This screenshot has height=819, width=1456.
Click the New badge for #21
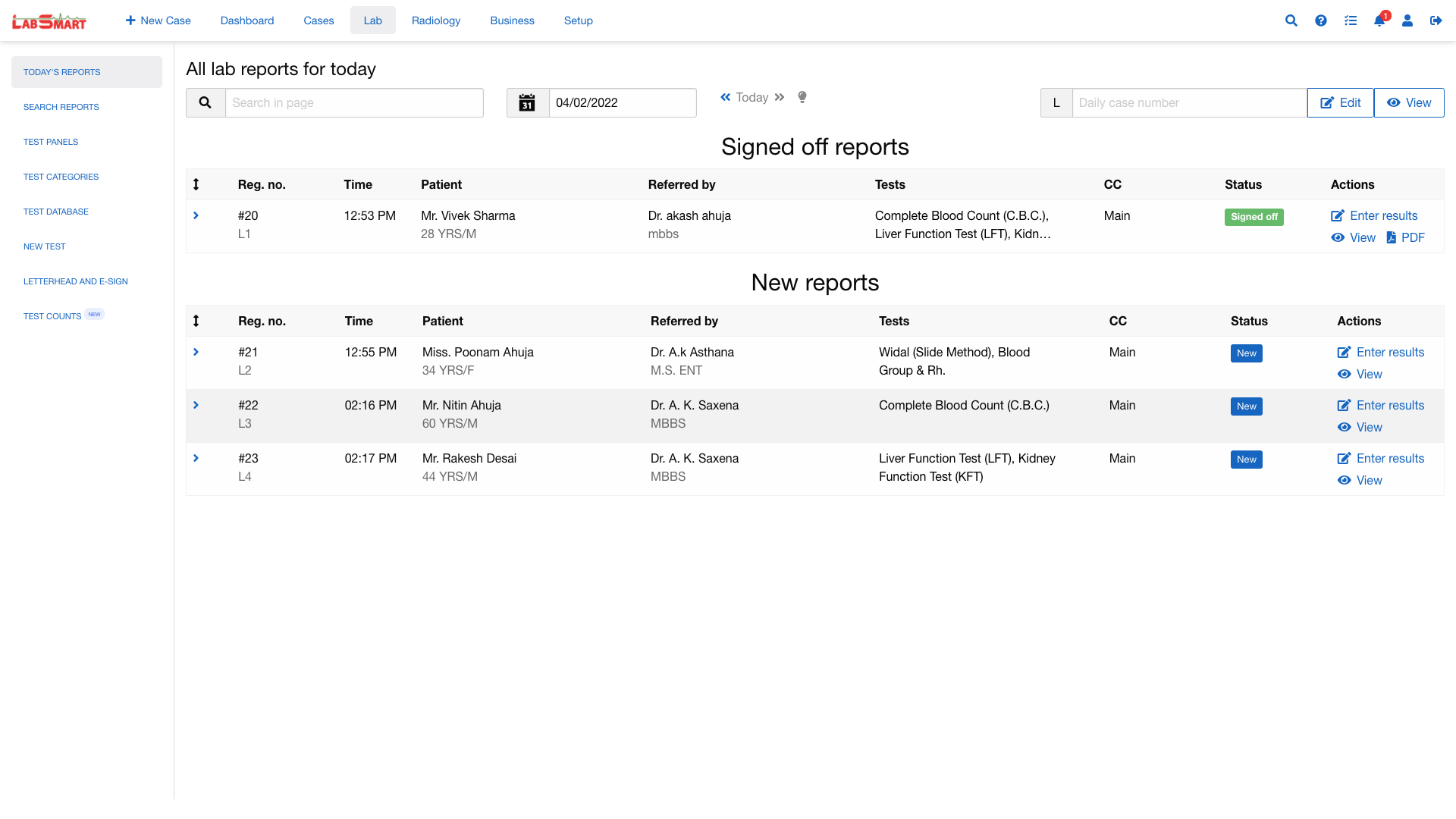[x=1247, y=353]
